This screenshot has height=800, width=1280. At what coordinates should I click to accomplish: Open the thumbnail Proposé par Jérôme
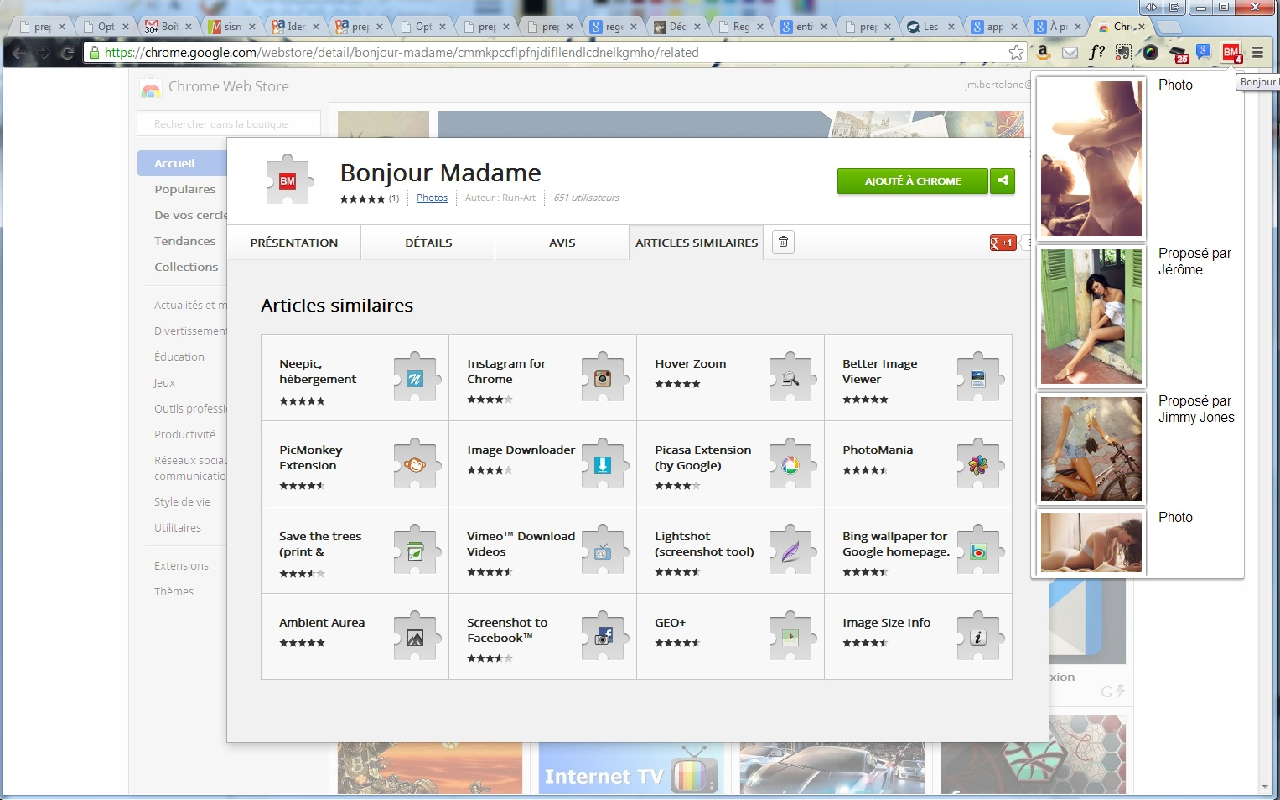click(1091, 316)
